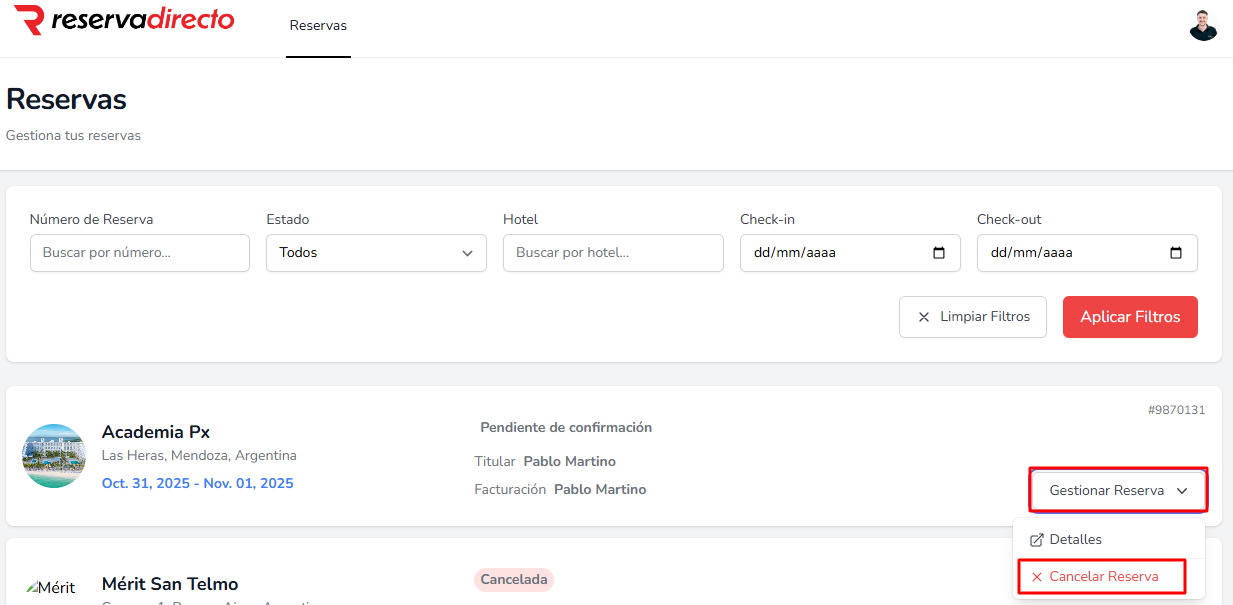The height and width of the screenshot is (605, 1233).
Task: Click the Academia Px hotel thumbnail
Action: tap(54, 456)
